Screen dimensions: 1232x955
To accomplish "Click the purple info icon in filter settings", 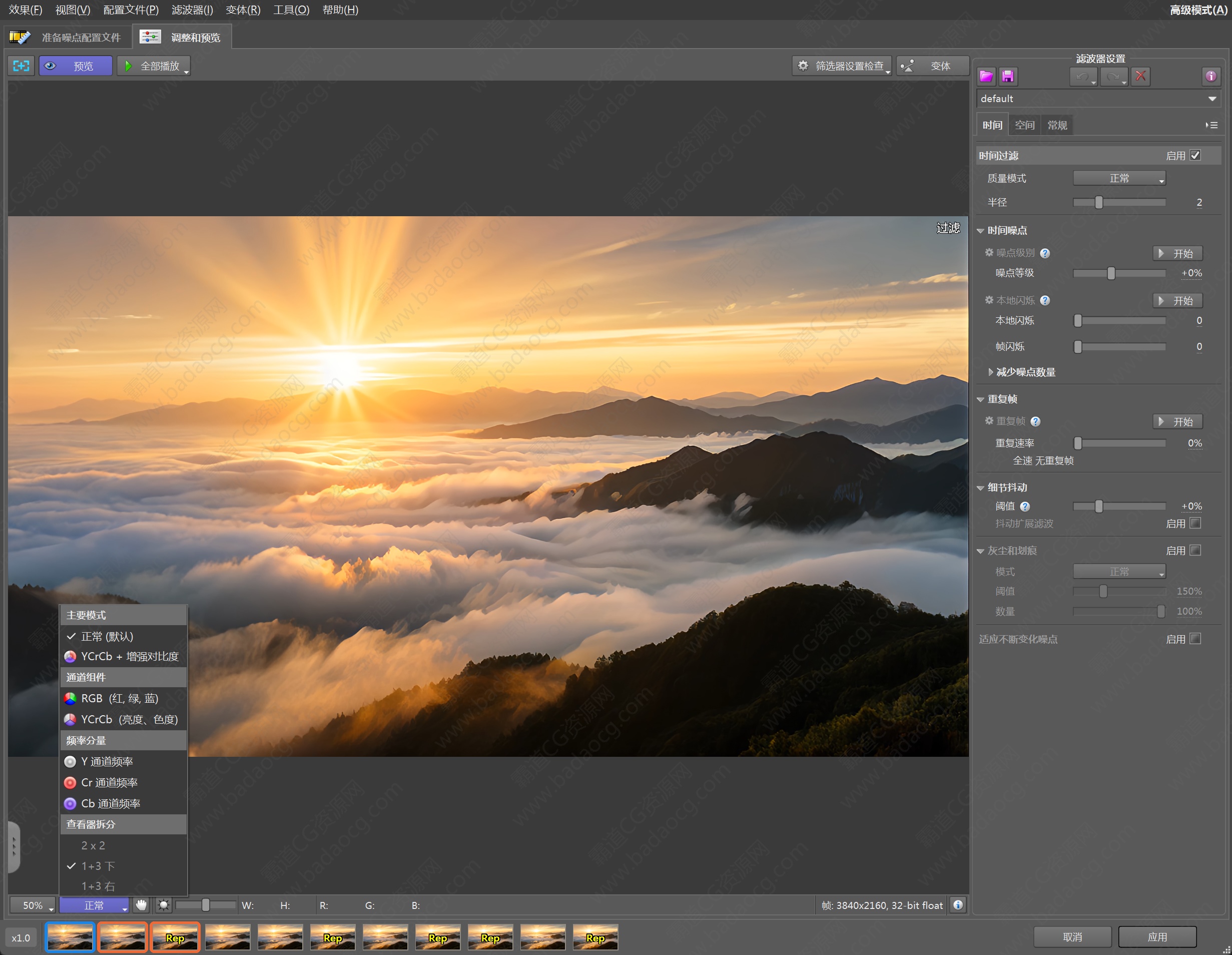I will (1210, 76).
